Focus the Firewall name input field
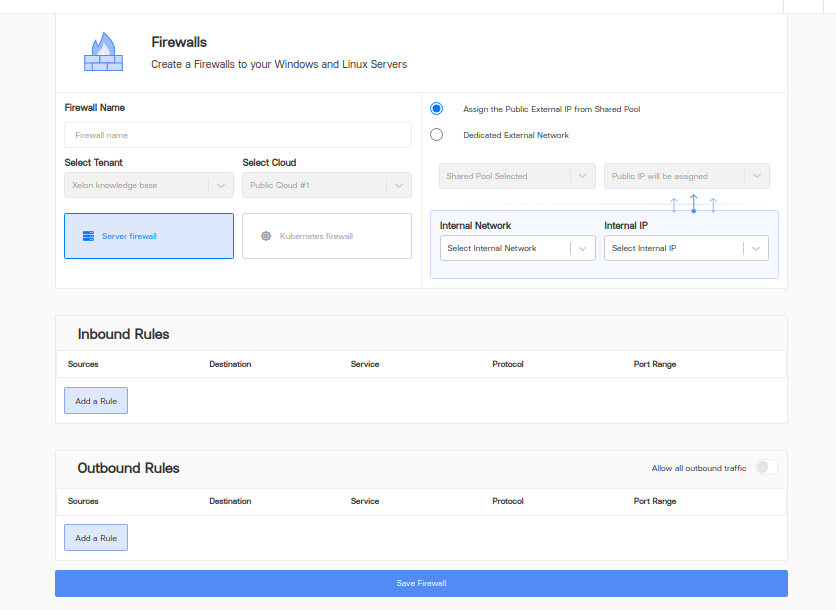 (238, 135)
